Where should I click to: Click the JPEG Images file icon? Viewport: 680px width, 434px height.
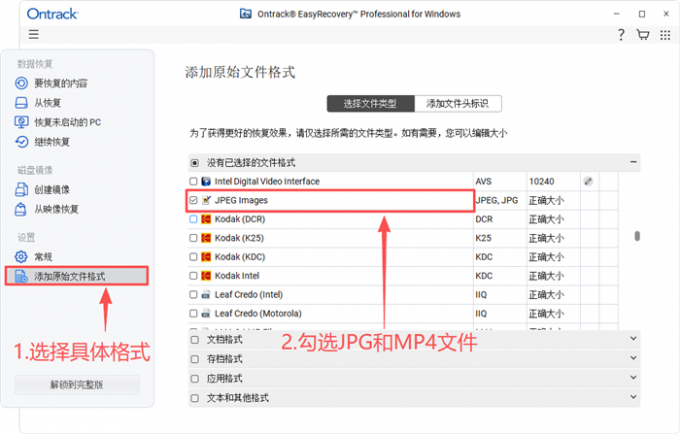(x=206, y=200)
